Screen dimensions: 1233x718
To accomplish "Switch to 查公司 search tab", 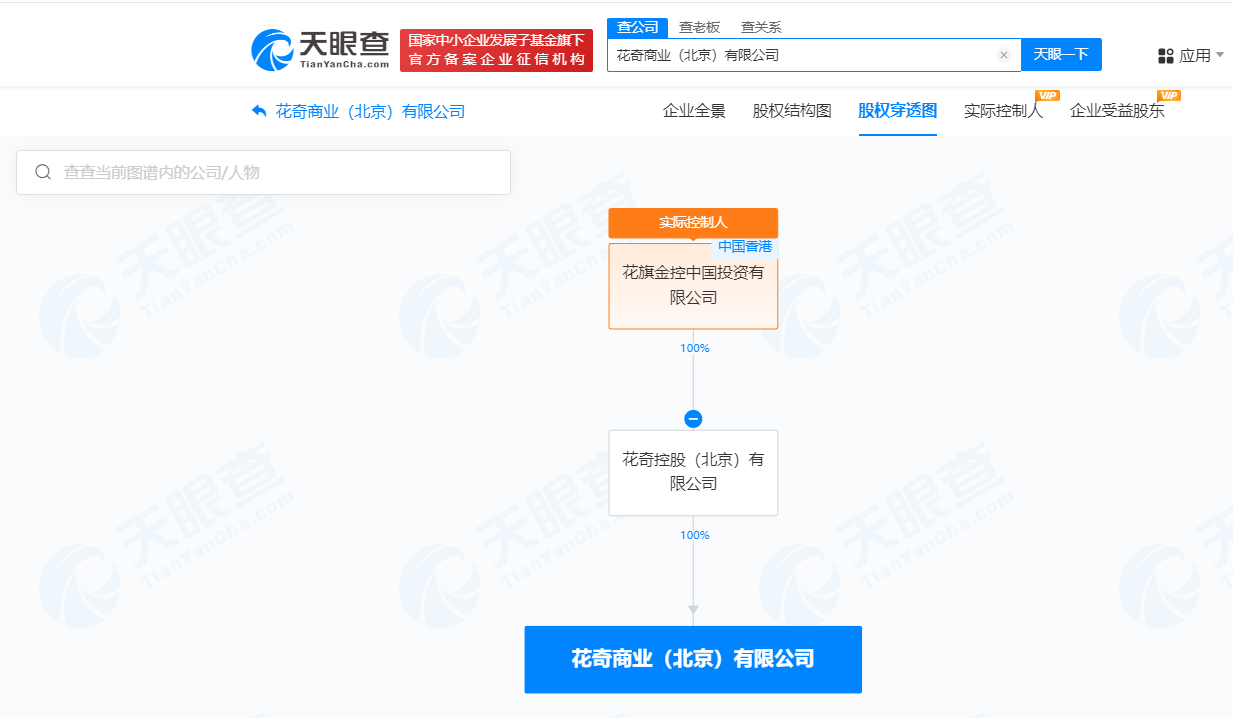I will point(638,27).
